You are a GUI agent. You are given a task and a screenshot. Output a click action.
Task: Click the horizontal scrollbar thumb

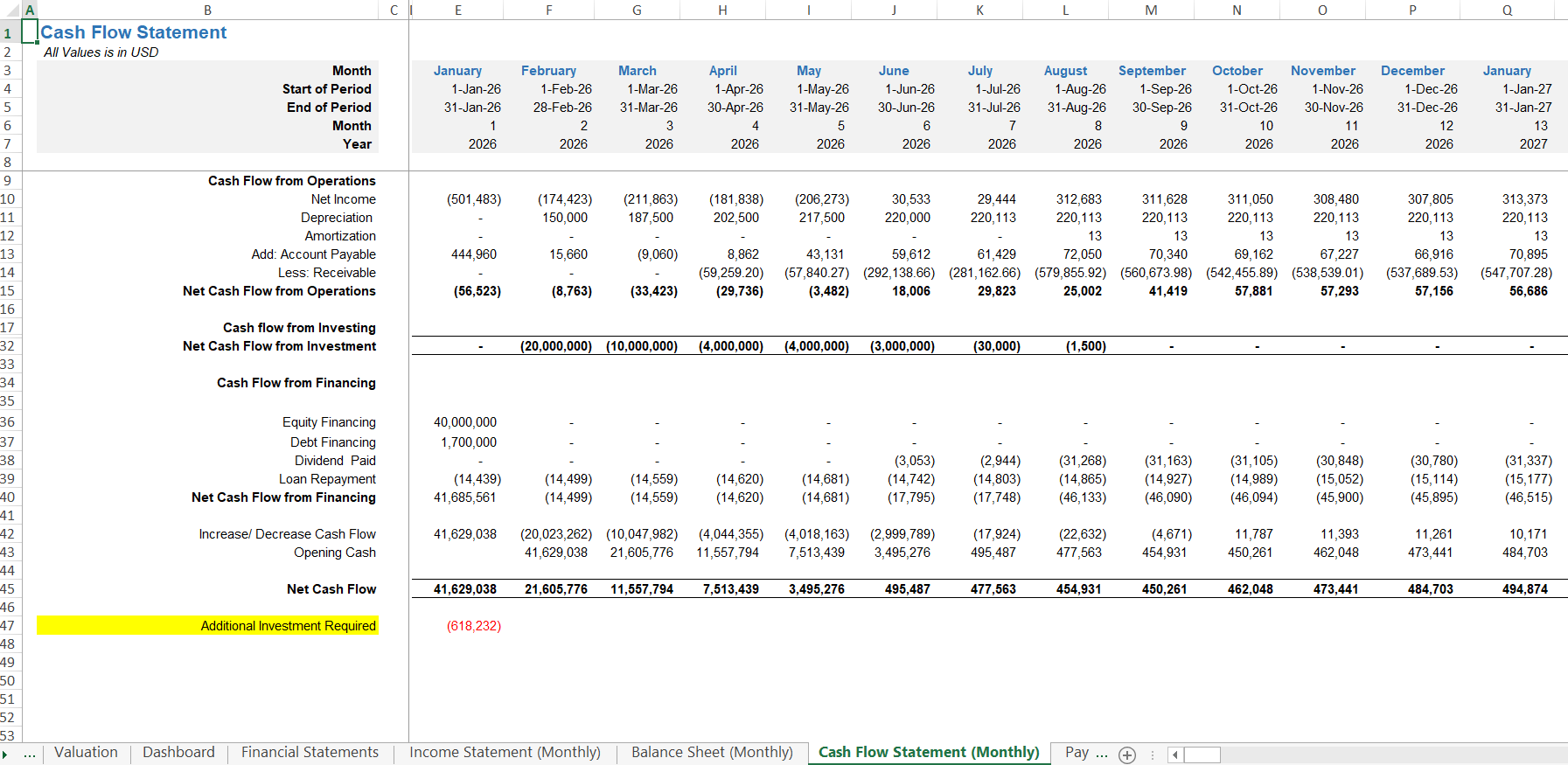1202,755
